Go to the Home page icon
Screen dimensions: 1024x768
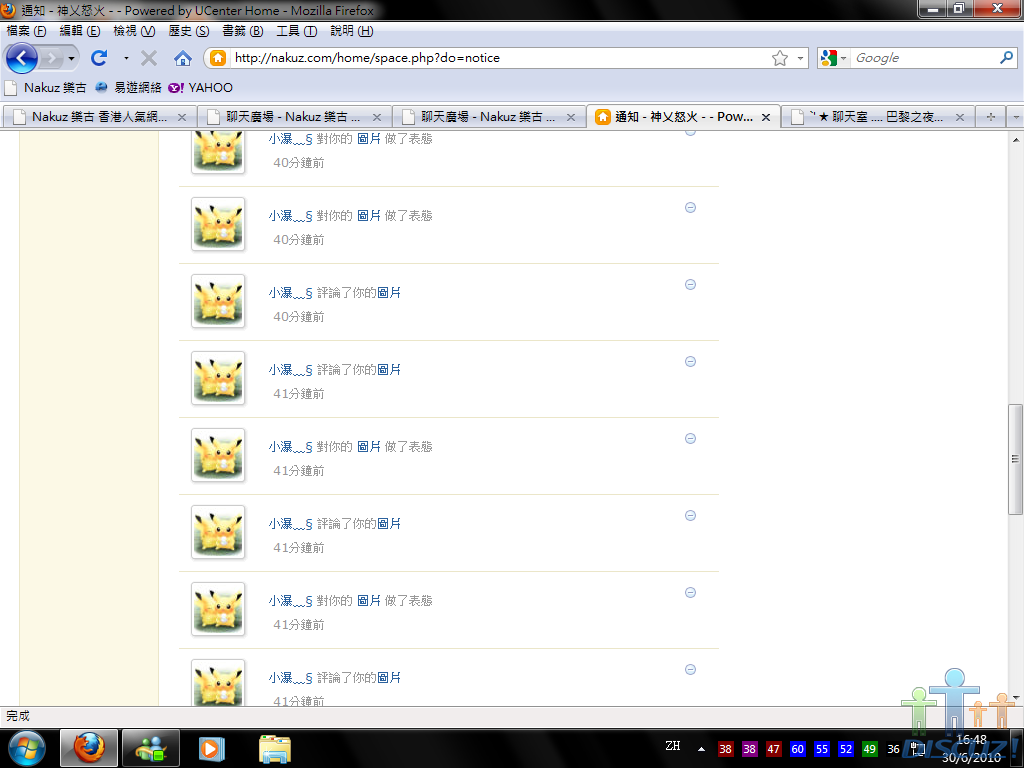[183, 58]
